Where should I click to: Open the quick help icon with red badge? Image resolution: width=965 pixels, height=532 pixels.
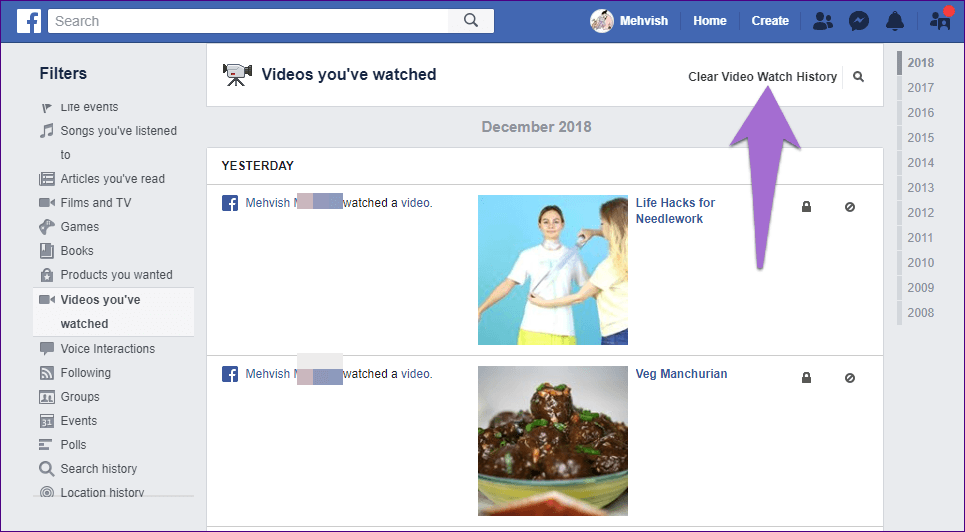point(940,19)
